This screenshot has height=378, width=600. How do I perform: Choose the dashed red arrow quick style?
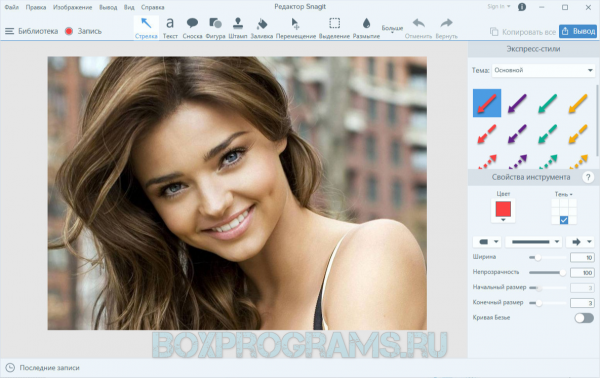pyautogui.click(x=487, y=134)
